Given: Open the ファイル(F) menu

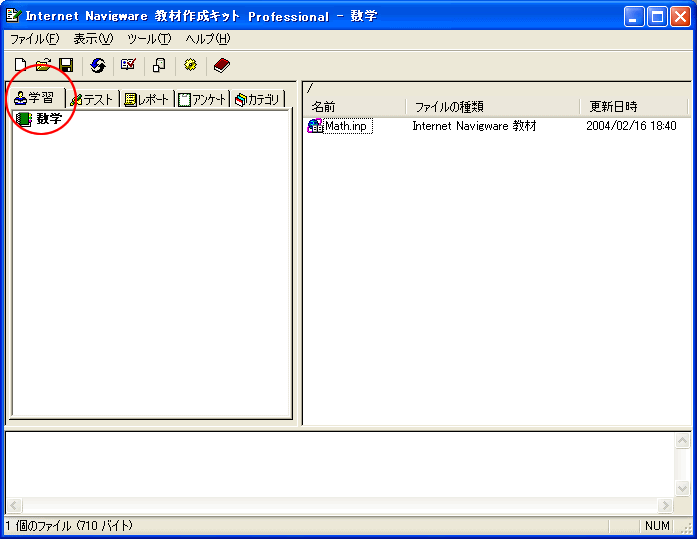Looking at the screenshot, I should (35, 39).
